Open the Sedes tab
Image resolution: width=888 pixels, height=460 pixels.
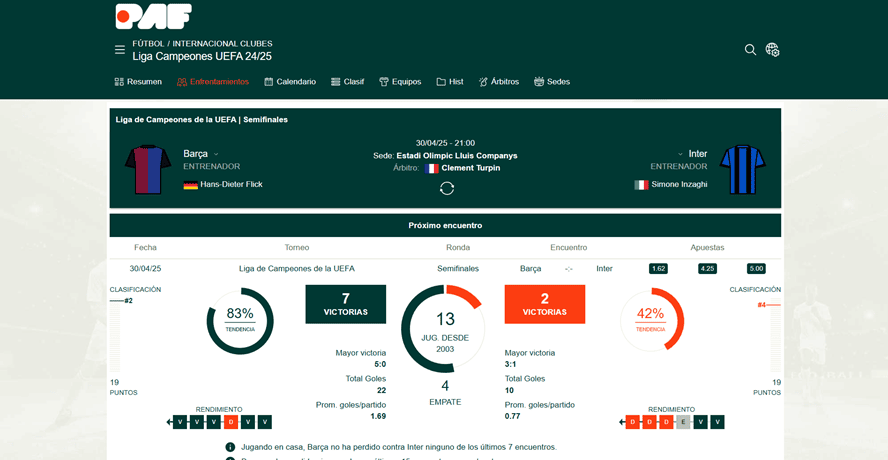pyautogui.click(x=552, y=82)
